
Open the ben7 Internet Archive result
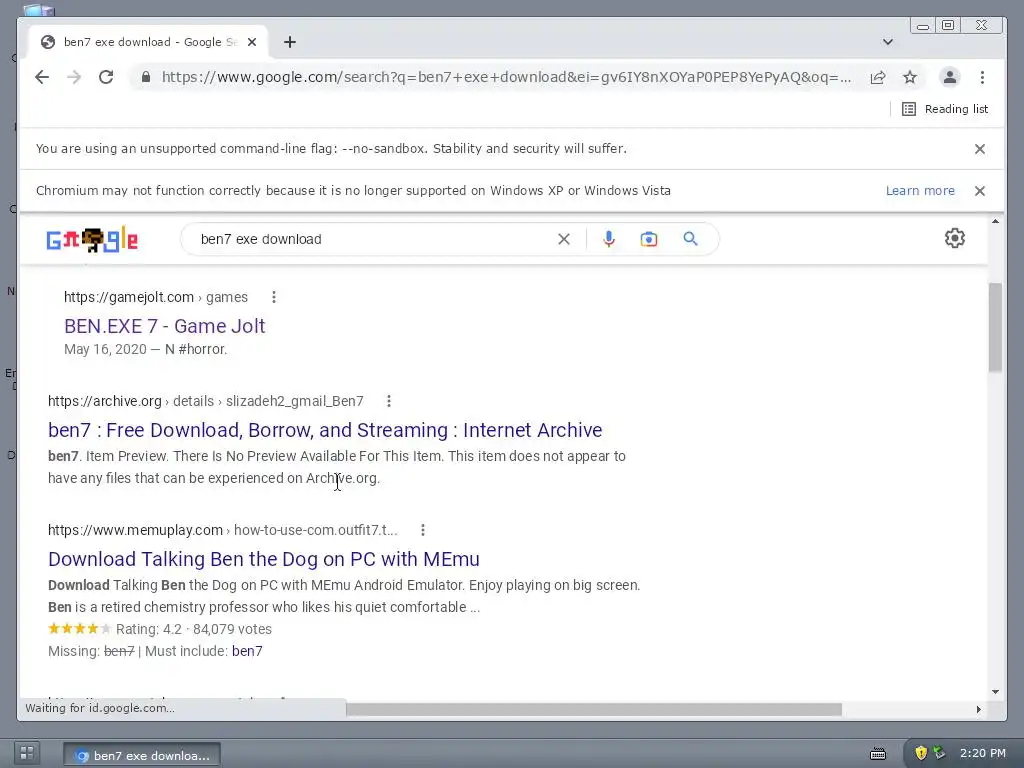point(325,430)
